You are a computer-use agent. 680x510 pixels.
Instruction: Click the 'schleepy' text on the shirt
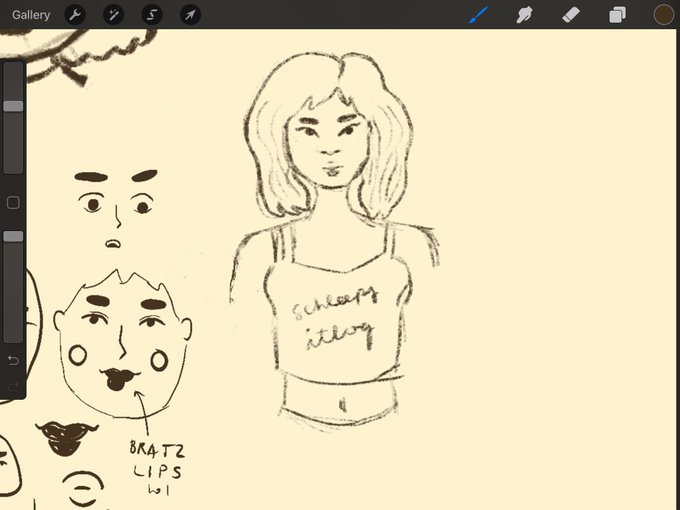tap(335, 301)
